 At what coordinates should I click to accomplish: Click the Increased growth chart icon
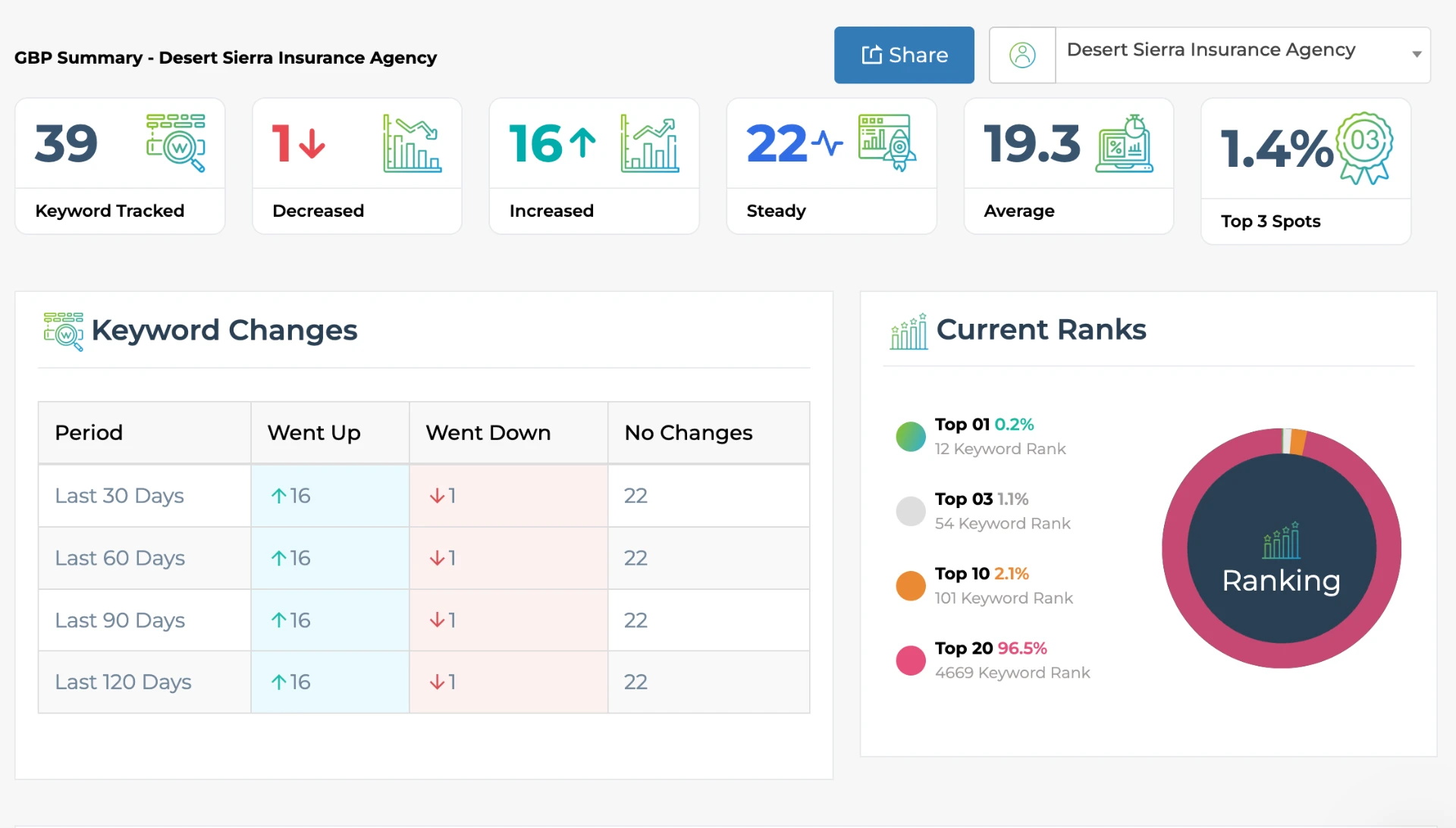pos(650,143)
